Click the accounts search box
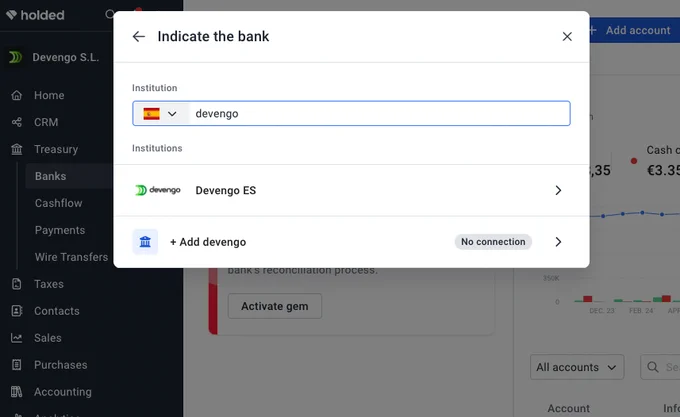 point(660,367)
